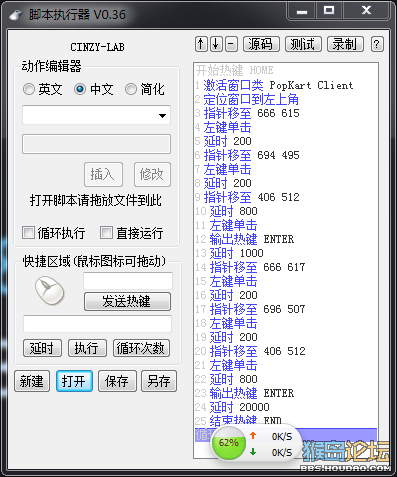This screenshot has width=397, height=477.
Task: Select the 英文 radio option
Action: pyautogui.click(x=43, y=89)
